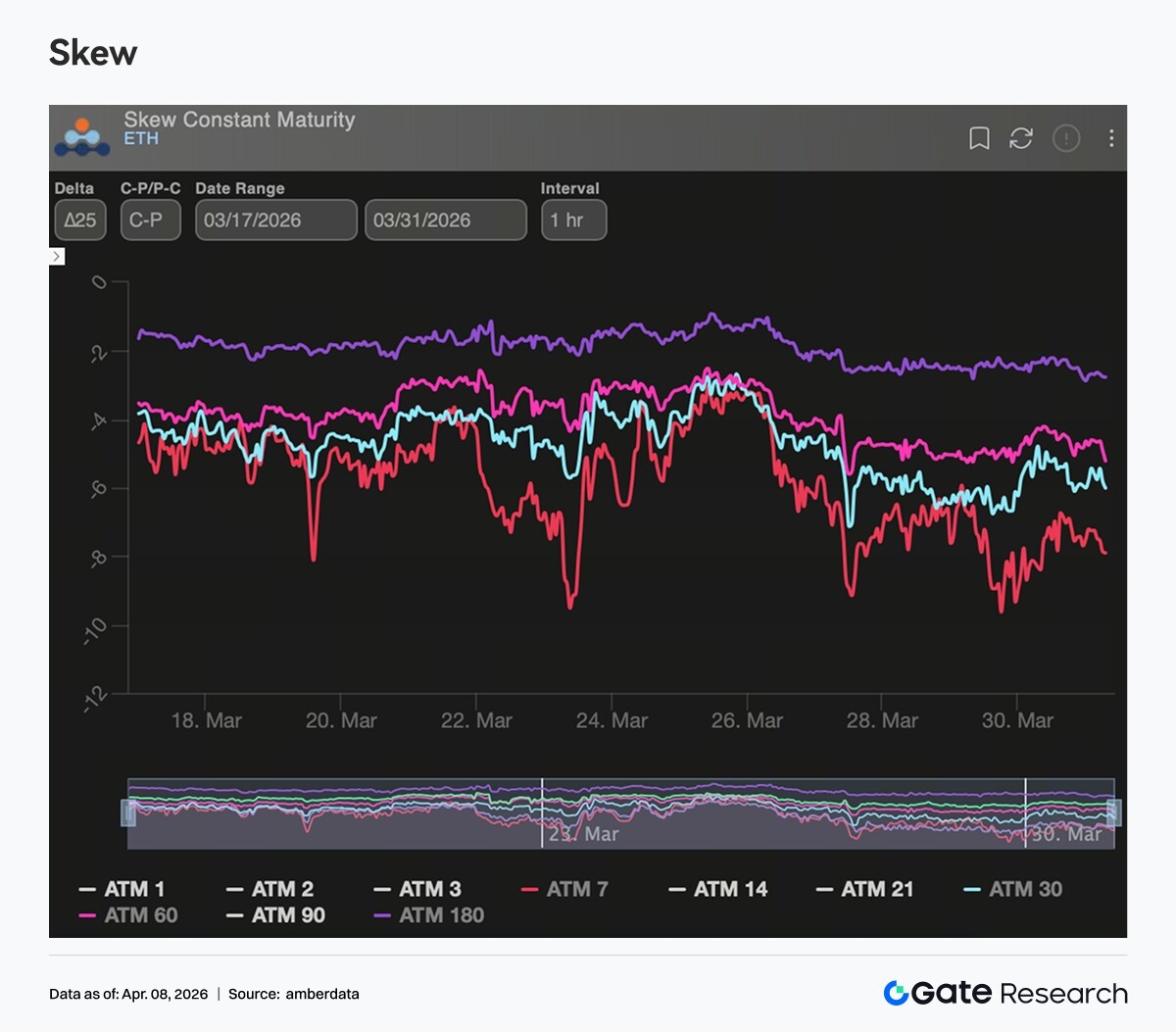Click the Gate Research logo
The height and width of the screenshot is (1032, 1176).
1005,993
